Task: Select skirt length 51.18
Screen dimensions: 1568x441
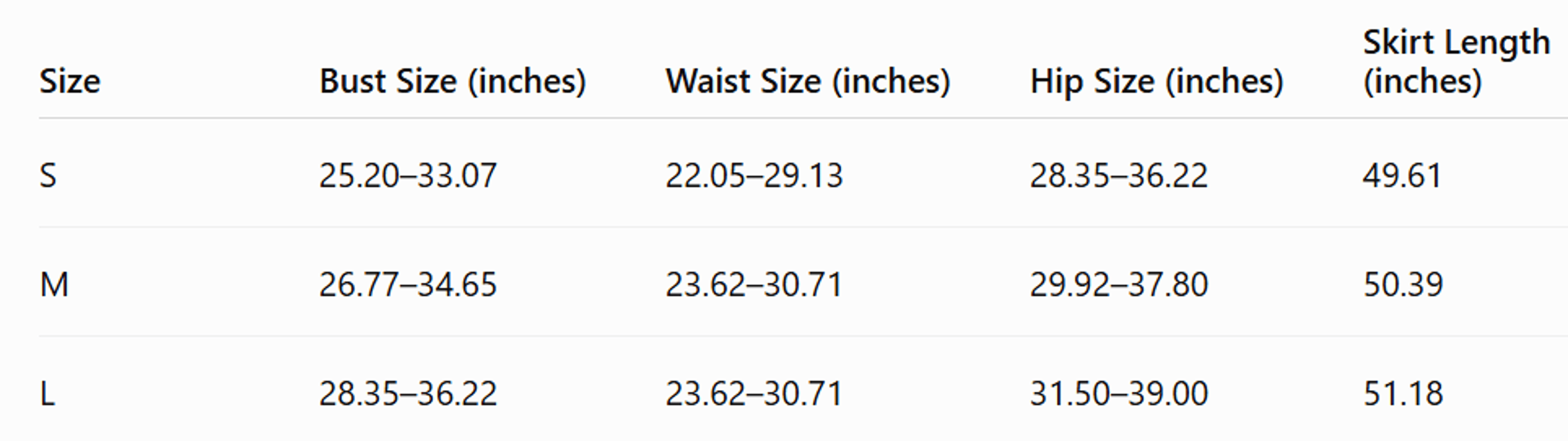Action: pos(1403,394)
